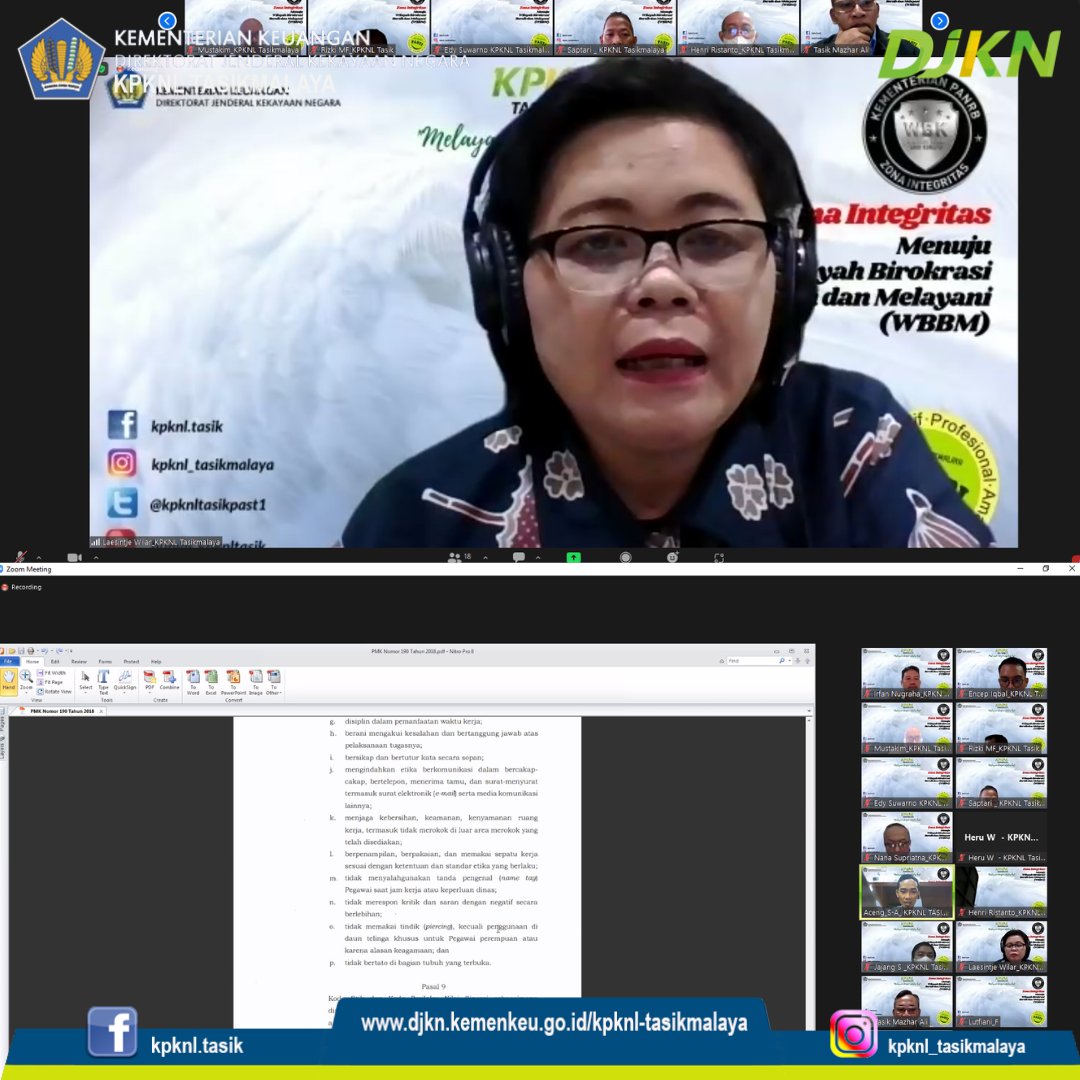This screenshot has width=1080, height=1080.
Task: Switch to the Home ribbon tab
Action: (32, 661)
